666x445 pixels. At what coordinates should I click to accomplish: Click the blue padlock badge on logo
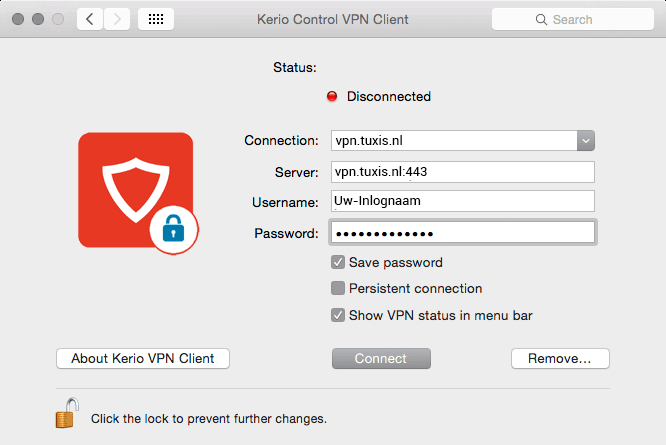click(174, 232)
